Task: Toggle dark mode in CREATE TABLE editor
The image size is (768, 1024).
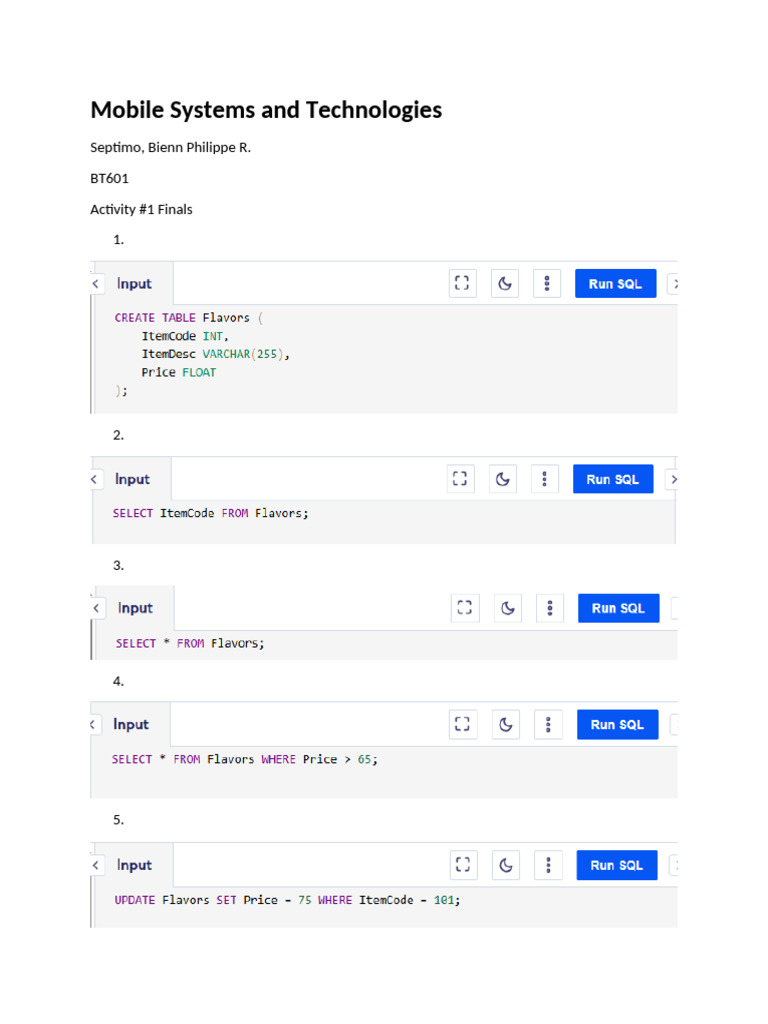Action: (x=505, y=283)
